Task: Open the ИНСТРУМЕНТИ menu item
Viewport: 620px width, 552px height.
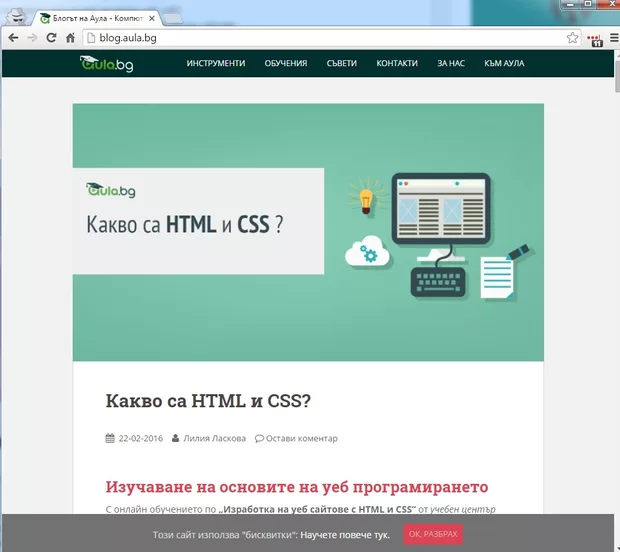Action: [216, 63]
